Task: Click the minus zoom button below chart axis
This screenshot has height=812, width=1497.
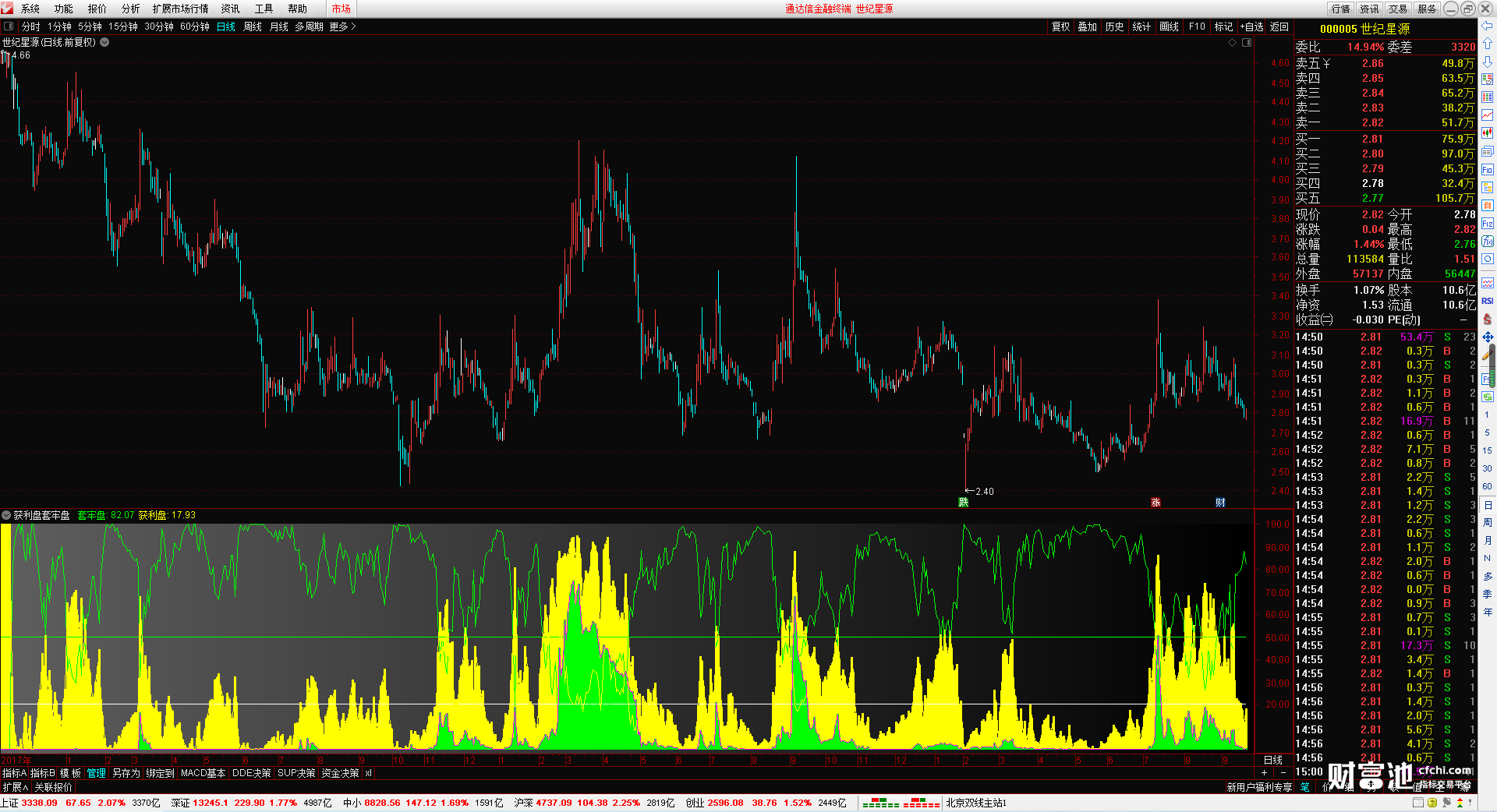Action: pos(1283,772)
